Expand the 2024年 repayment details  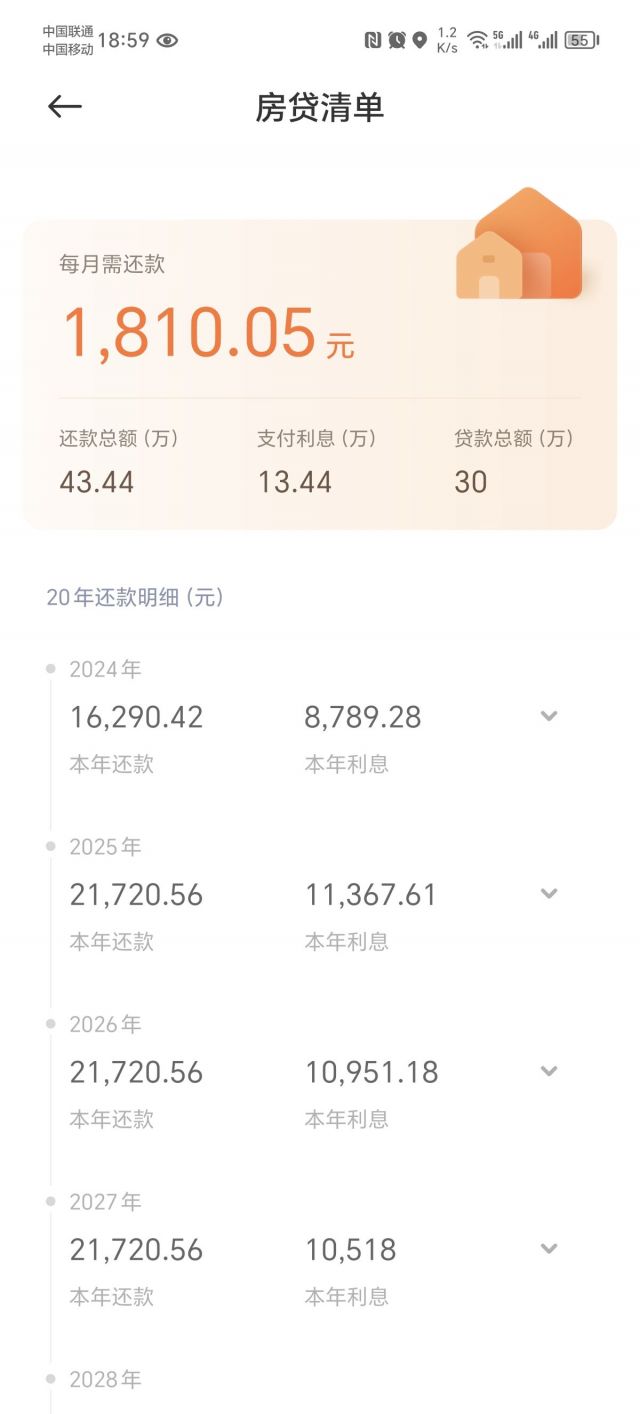coord(548,716)
